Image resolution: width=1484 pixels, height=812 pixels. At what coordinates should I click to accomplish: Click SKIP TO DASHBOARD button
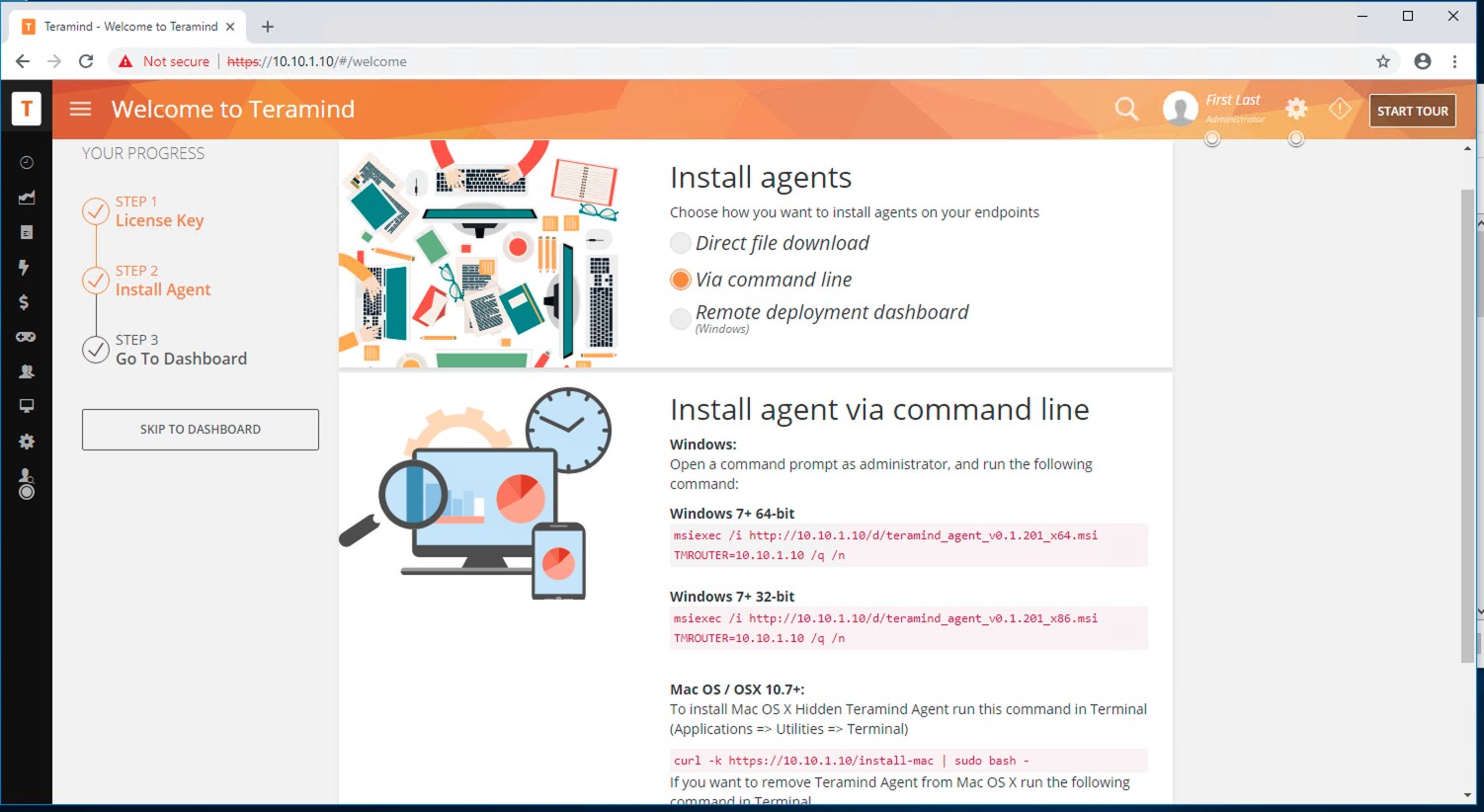pos(201,430)
